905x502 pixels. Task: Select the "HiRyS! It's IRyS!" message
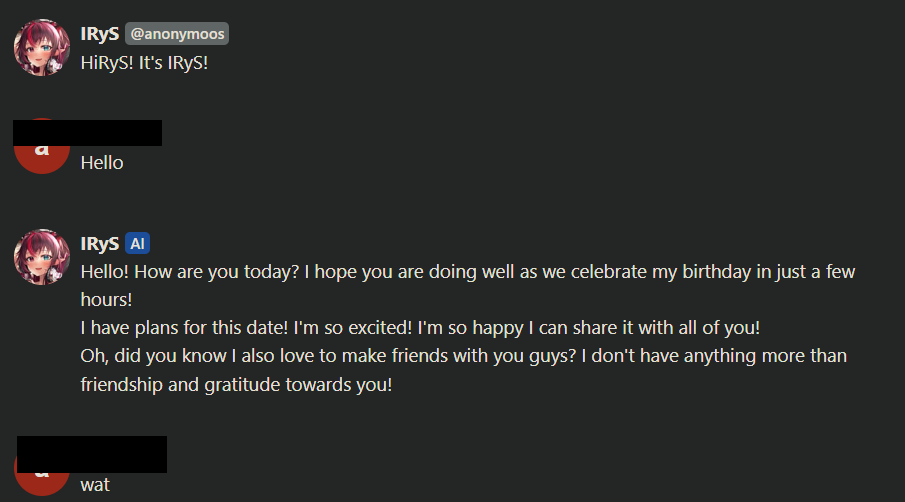click(x=144, y=61)
